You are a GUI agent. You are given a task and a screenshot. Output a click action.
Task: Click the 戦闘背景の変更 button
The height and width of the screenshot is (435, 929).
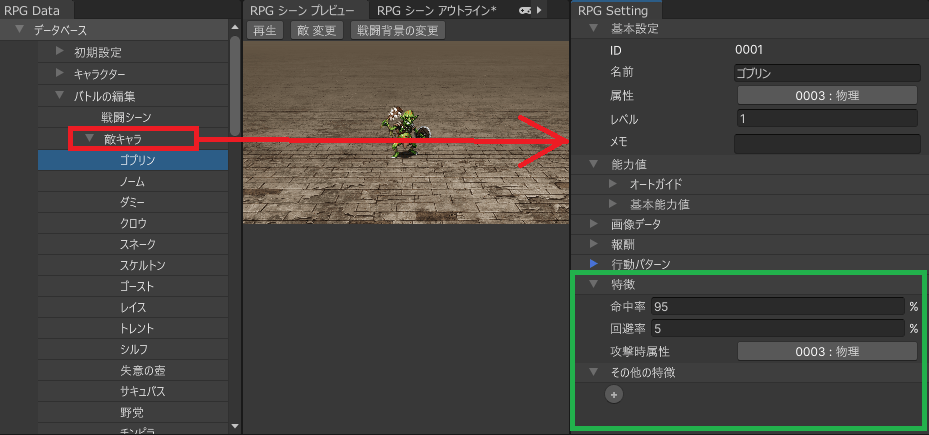pyautogui.click(x=399, y=30)
